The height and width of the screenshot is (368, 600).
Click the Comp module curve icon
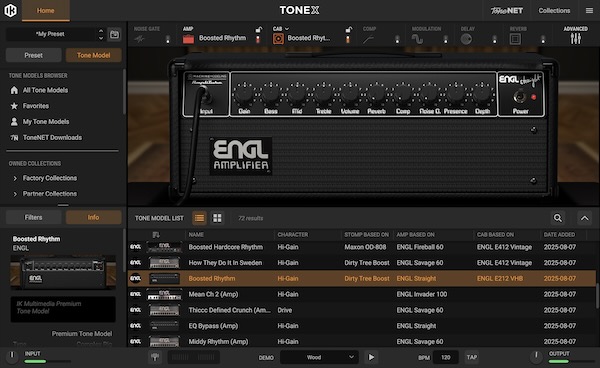pos(368,39)
